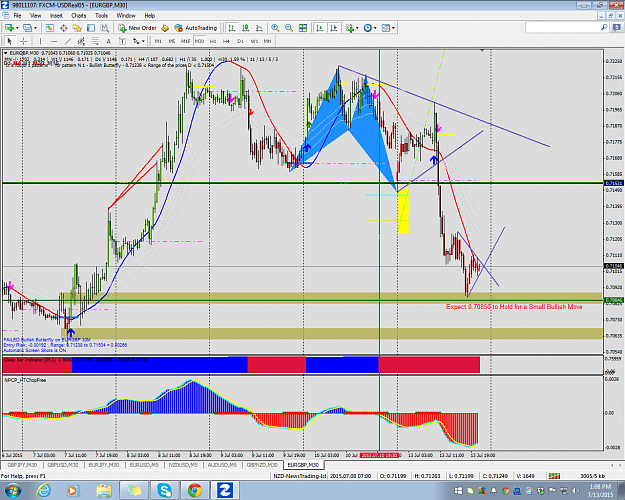Click the 0.71046 current price label
The height and width of the screenshot is (500, 625).
[x=614, y=266]
